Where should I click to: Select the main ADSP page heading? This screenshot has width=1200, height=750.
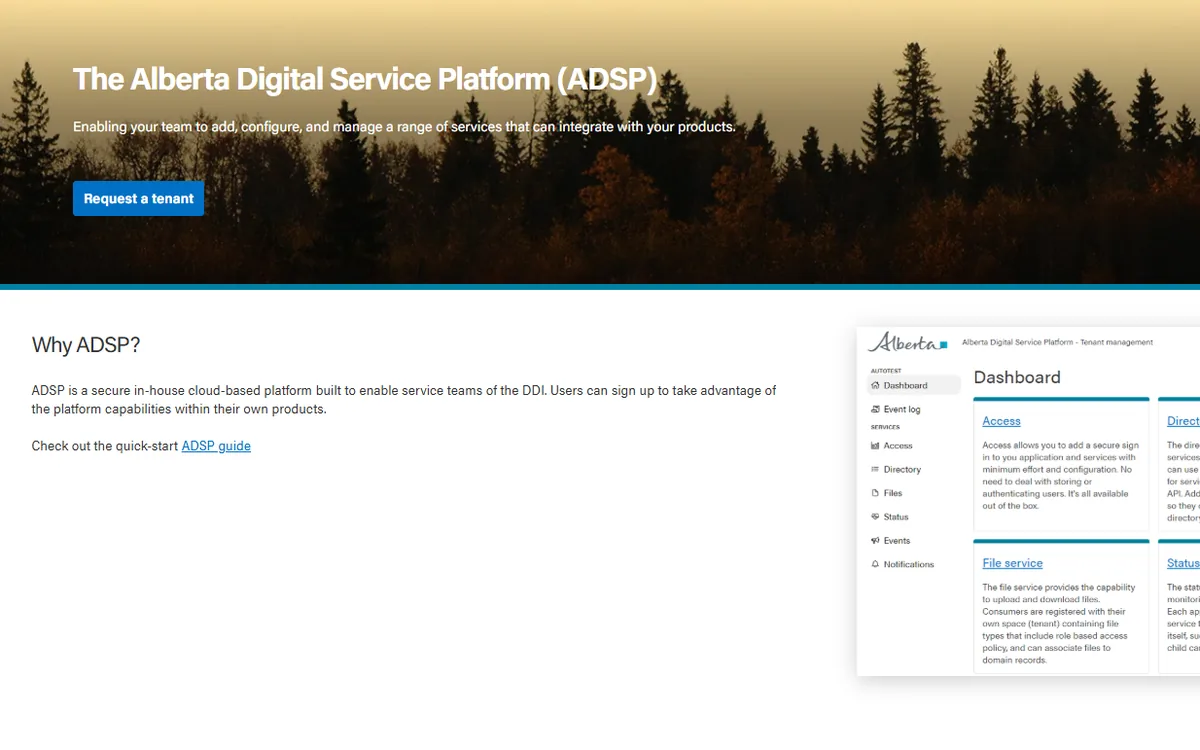pyautogui.click(x=365, y=79)
